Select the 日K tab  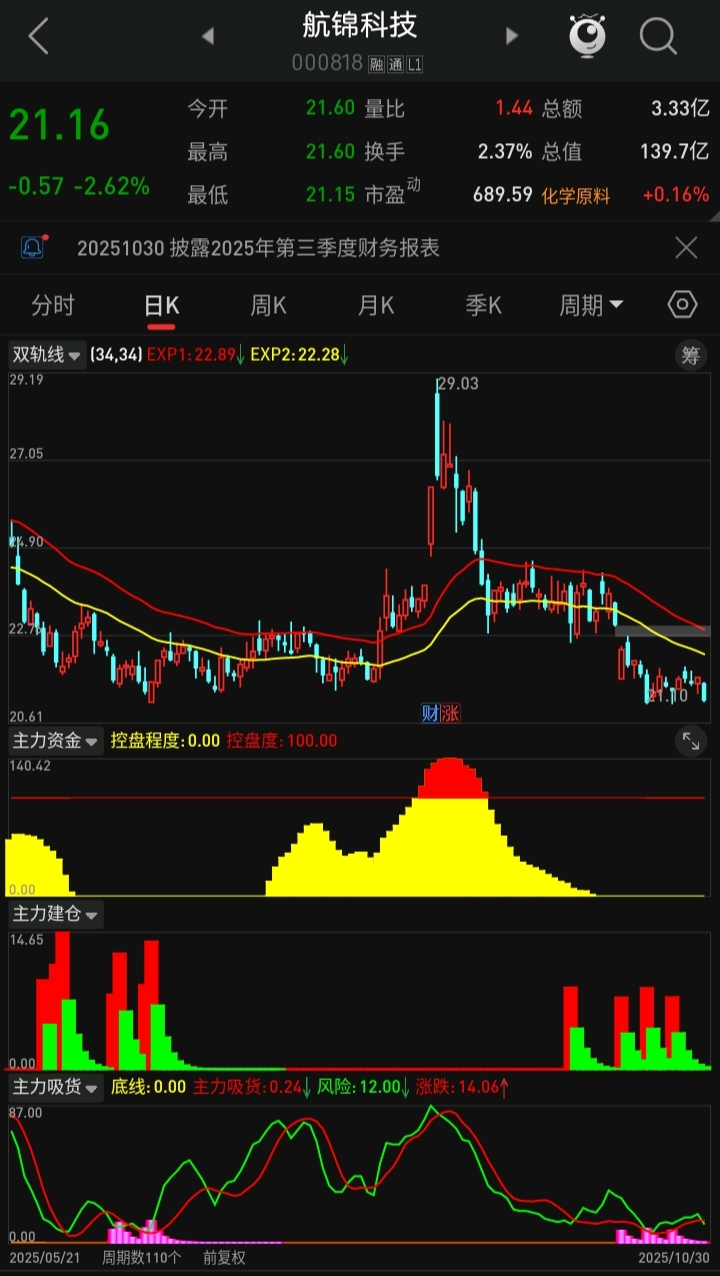(161, 305)
